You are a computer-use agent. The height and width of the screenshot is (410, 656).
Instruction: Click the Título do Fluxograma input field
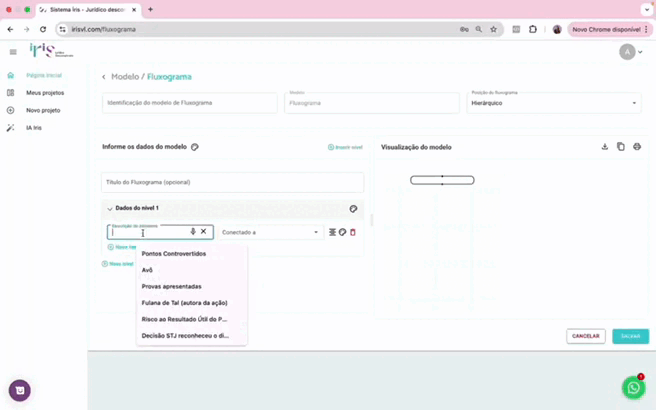[232, 182]
